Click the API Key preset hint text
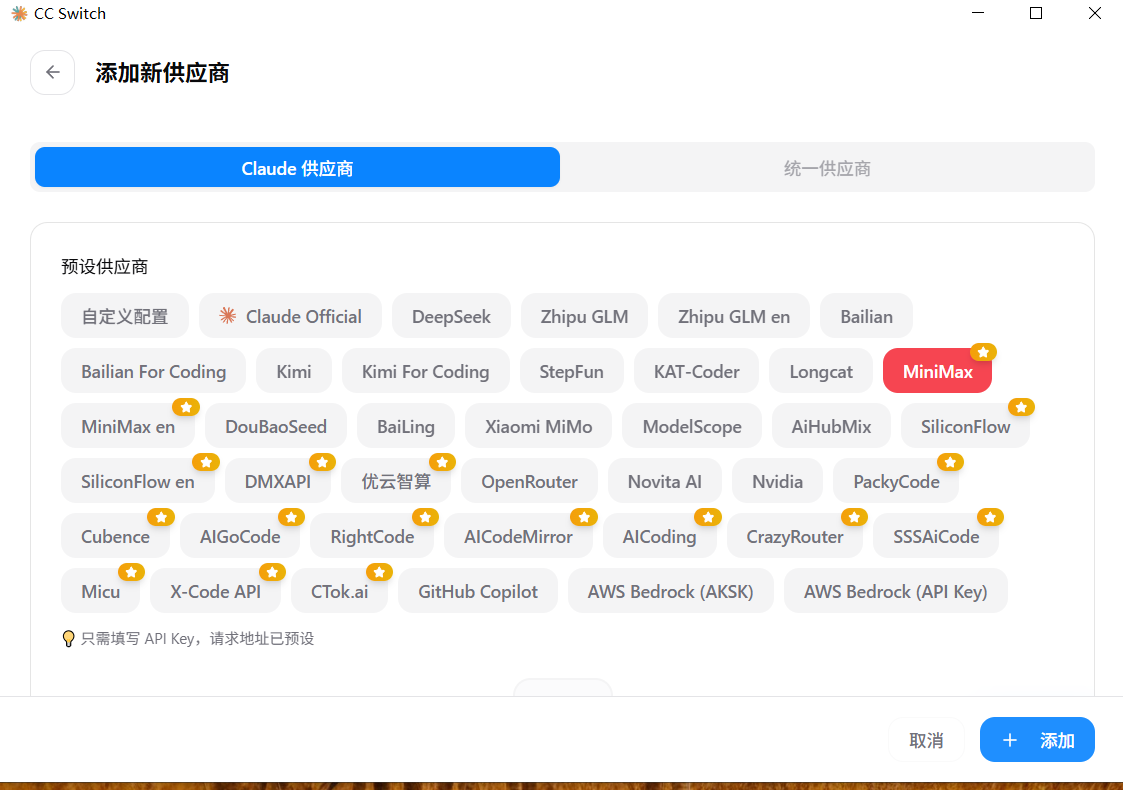The height and width of the screenshot is (790, 1123). tap(197, 639)
